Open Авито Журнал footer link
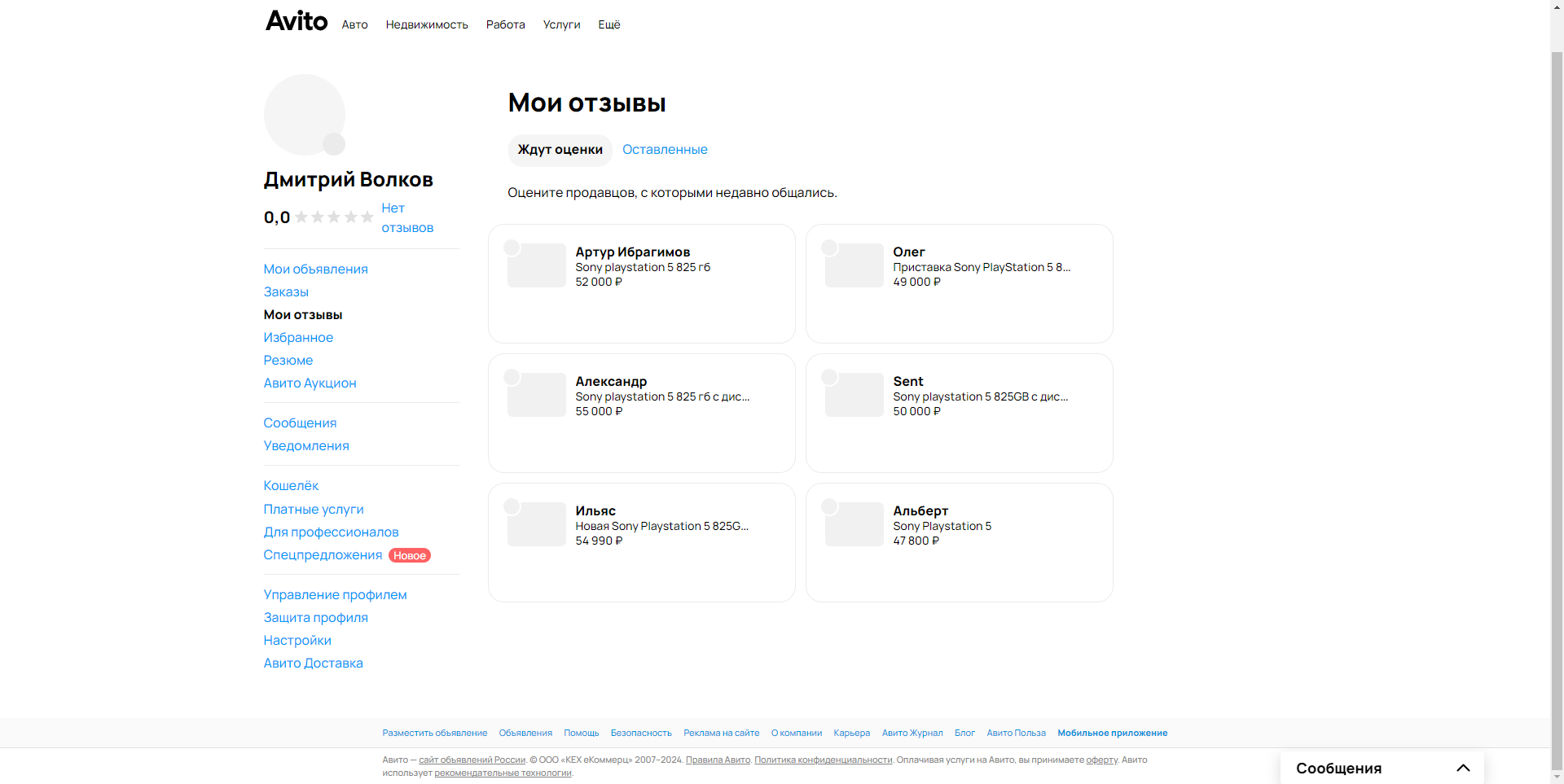 click(912, 733)
